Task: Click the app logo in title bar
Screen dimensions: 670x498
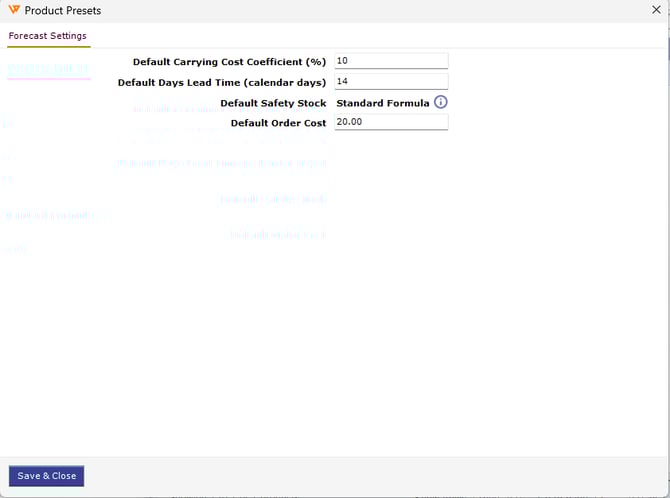Action: pyautogui.click(x=13, y=10)
